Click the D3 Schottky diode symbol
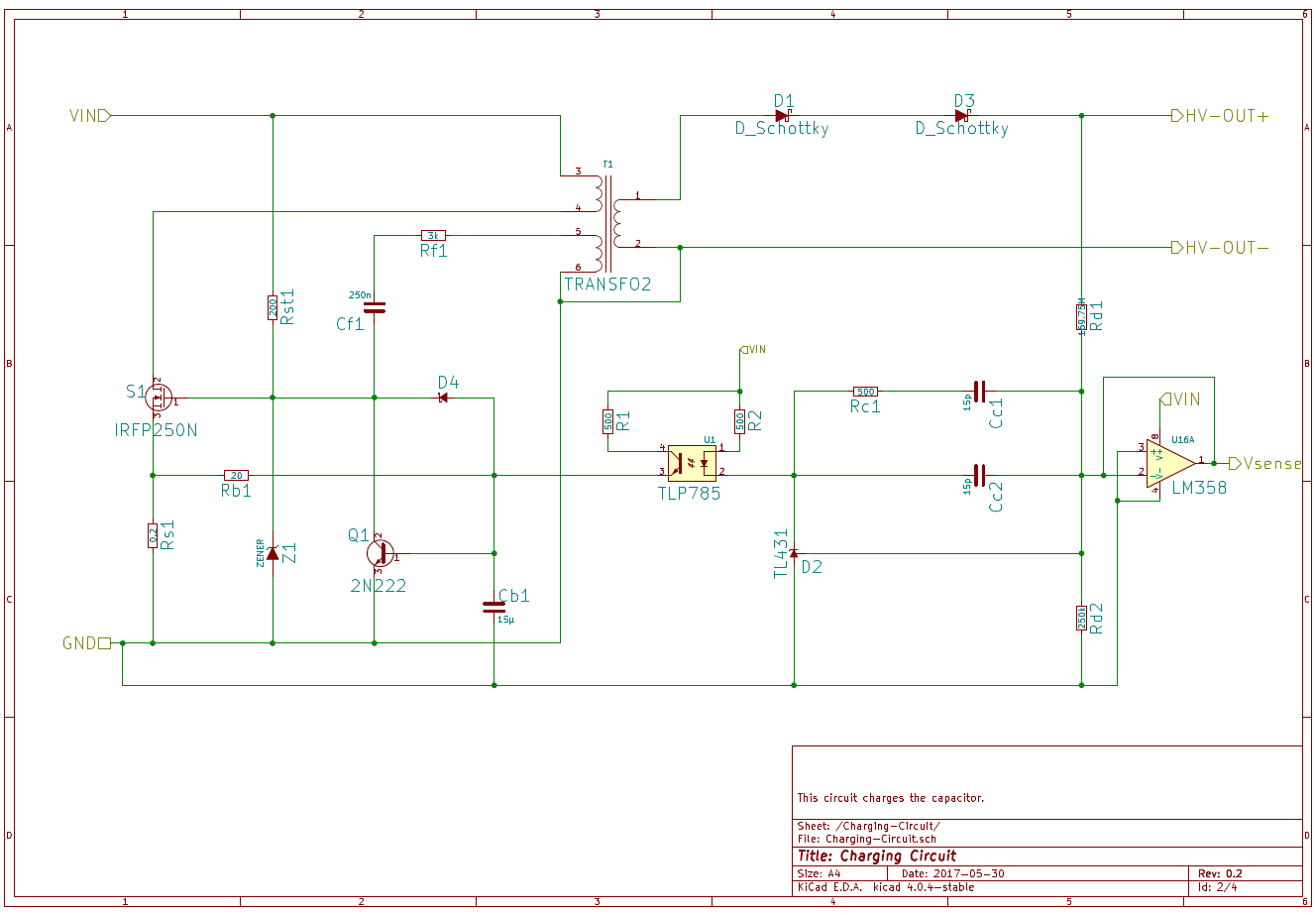 point(961,116)
